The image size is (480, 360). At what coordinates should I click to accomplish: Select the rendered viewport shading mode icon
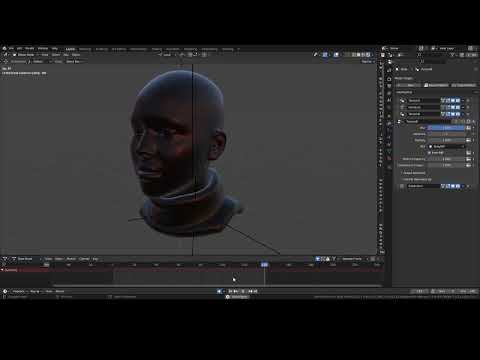tap(368, 55)
